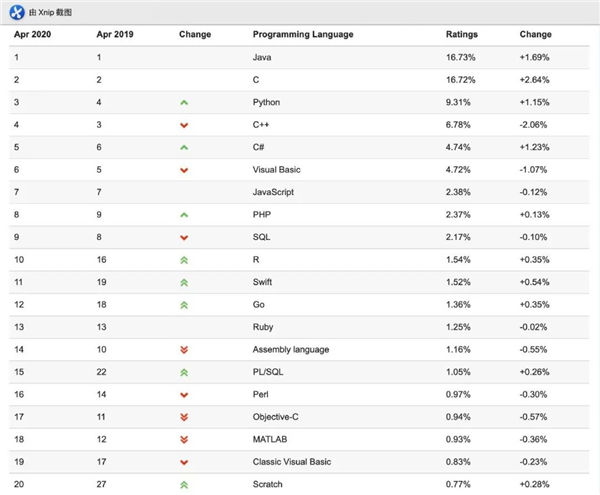Select the JavaScript language entry

tap(273, 192)
